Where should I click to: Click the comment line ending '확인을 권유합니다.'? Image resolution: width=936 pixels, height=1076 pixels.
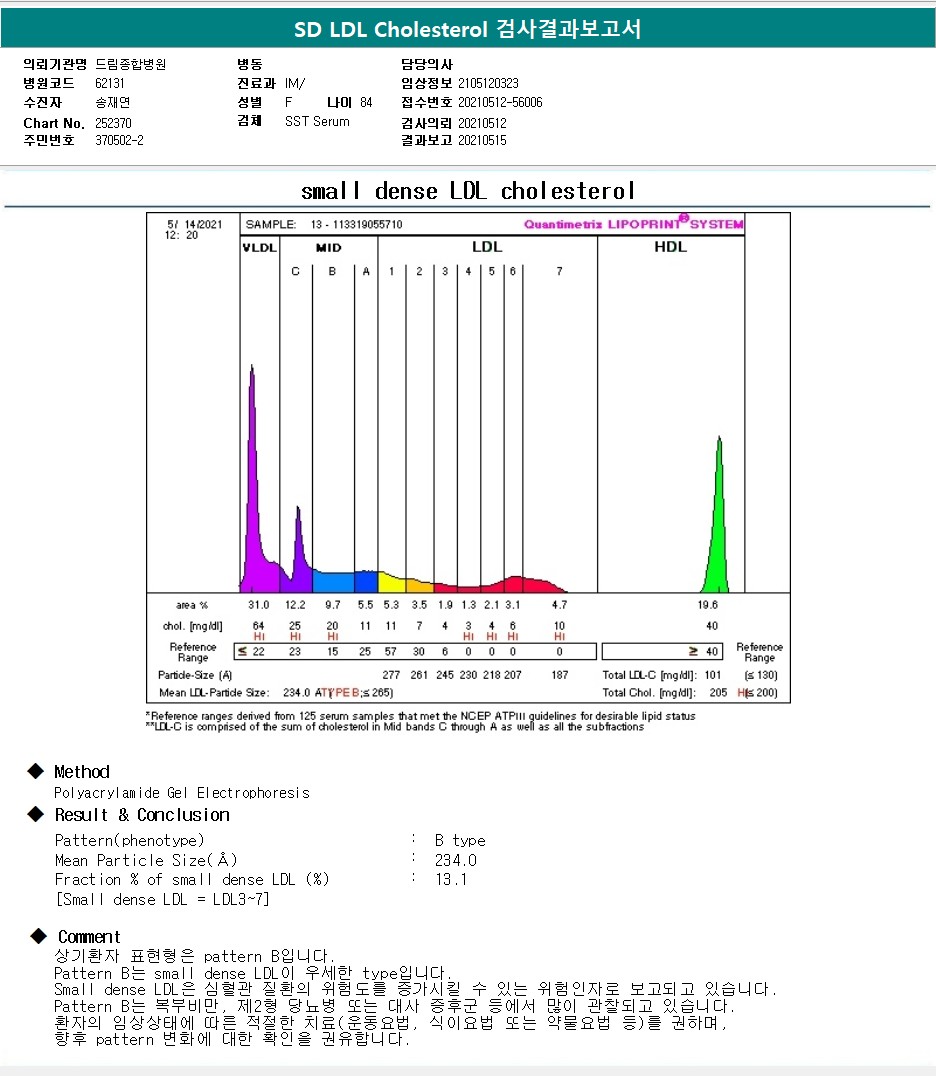232,1039
